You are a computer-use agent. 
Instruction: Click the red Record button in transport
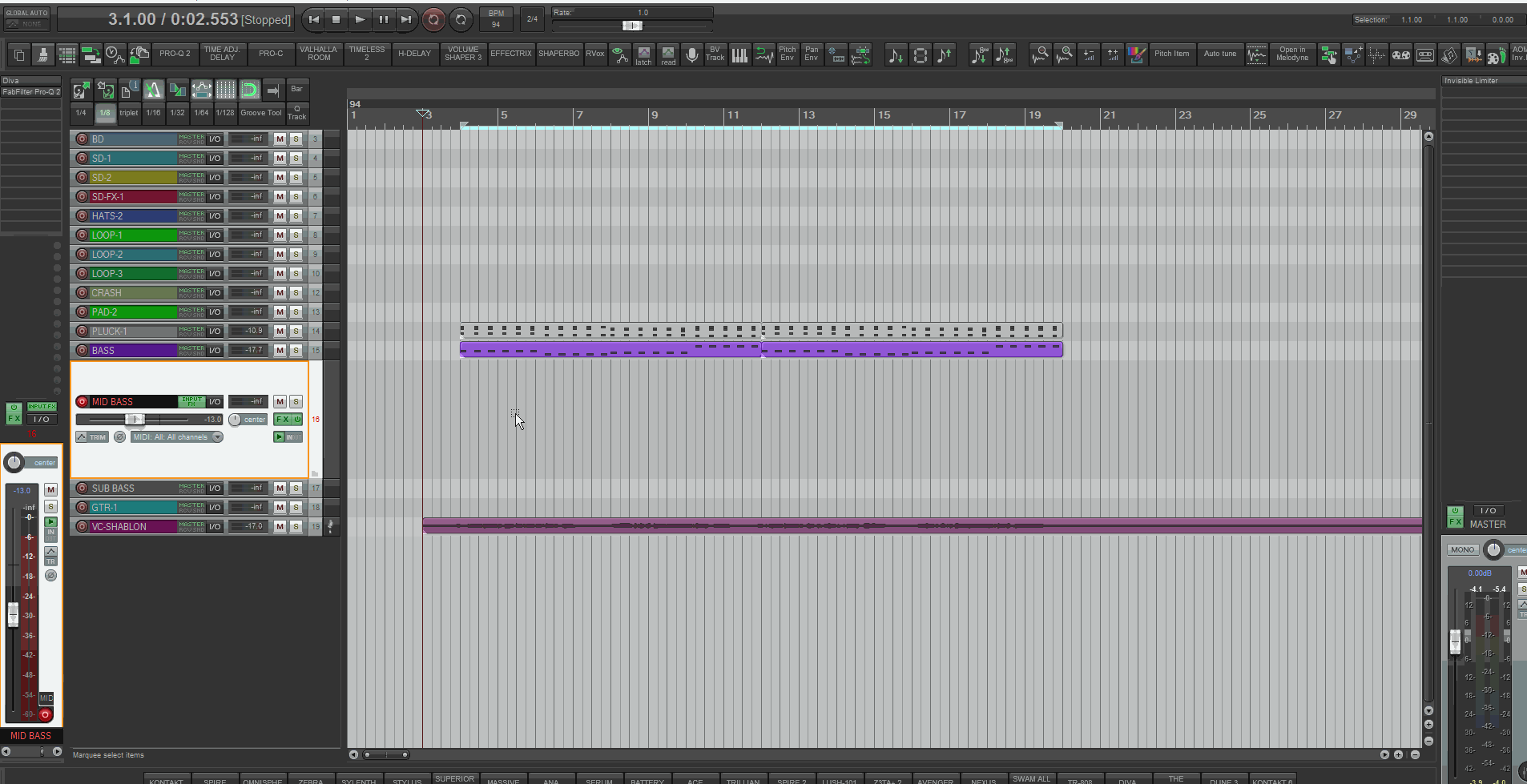[433, 19]
